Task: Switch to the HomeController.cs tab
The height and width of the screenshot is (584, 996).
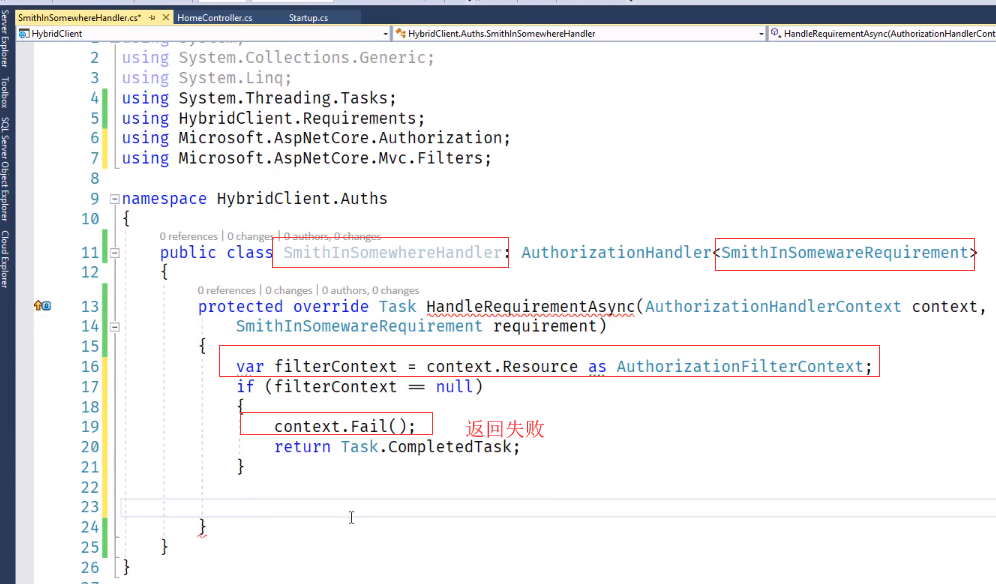Action: coord(215,18)
